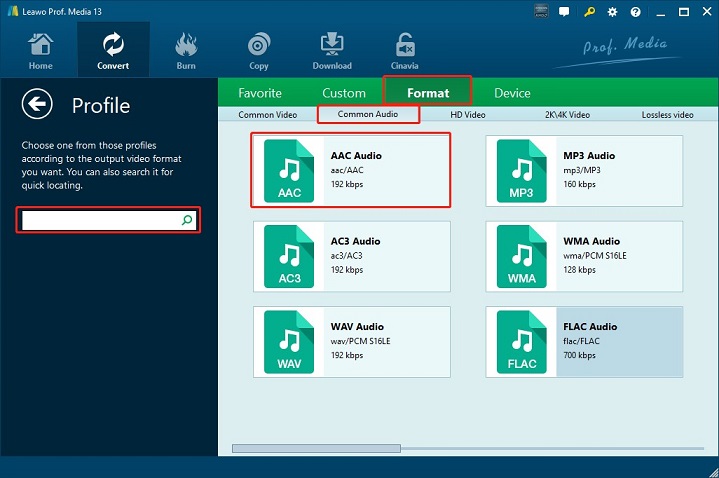Screen dimensions: 719x478
Task: Click the wma/PCM S16LE codec text
Action: click(595, 256)
